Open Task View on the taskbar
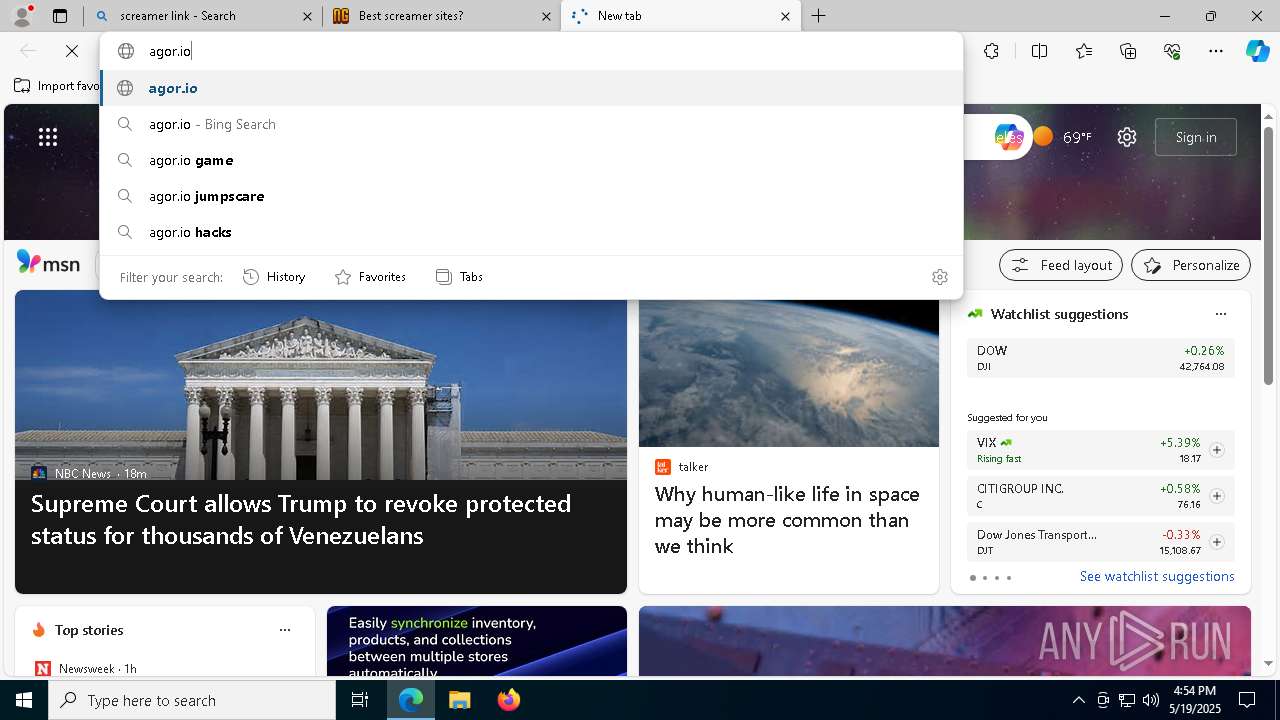This screenshot has width=1280, height=720. pyautogui.click(x=360, y=700)
